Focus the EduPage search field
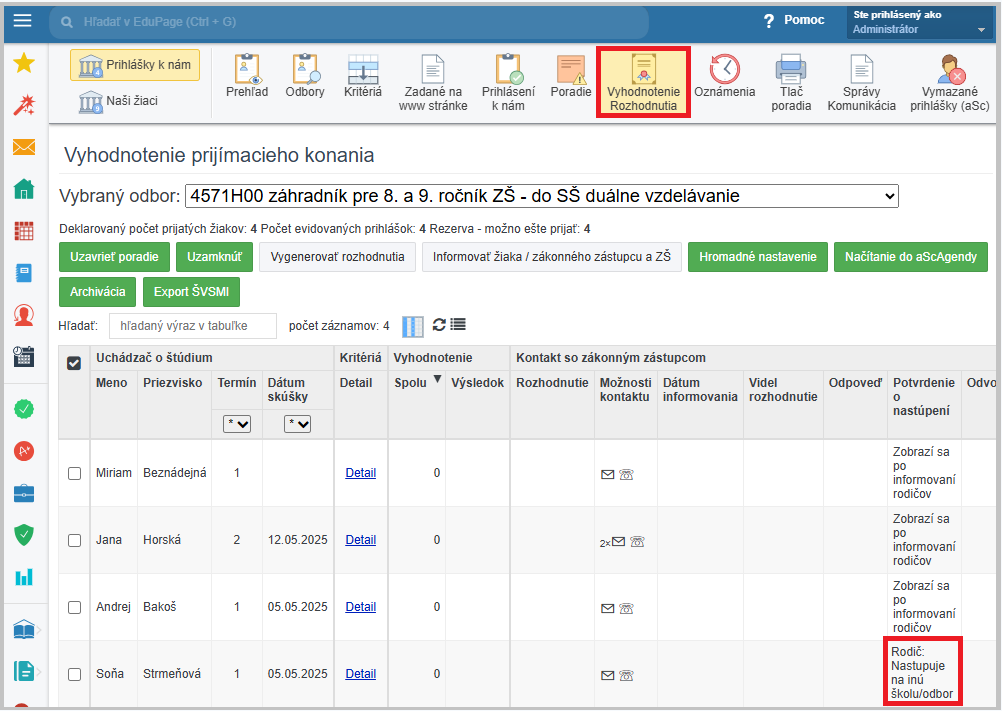The height and width of the screenshot is (711, 1002). pos(349,22)
